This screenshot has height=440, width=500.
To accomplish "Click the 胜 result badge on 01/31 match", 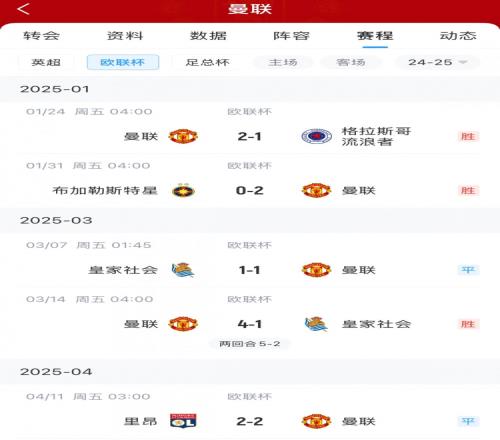I will tap(468, 190).
